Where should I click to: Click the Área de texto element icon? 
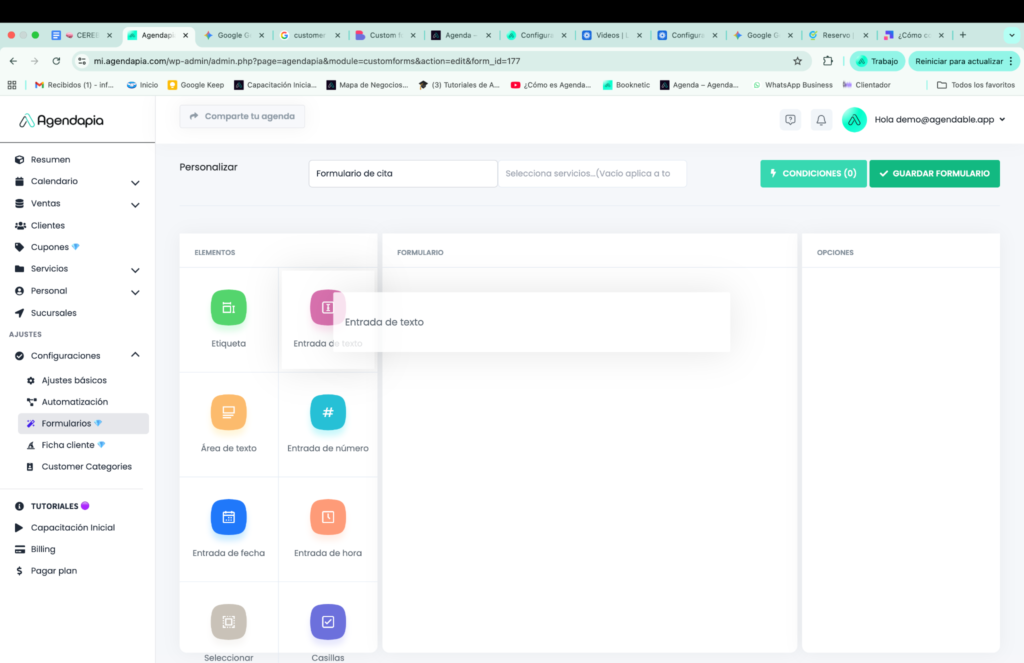[x=228, y=412]
